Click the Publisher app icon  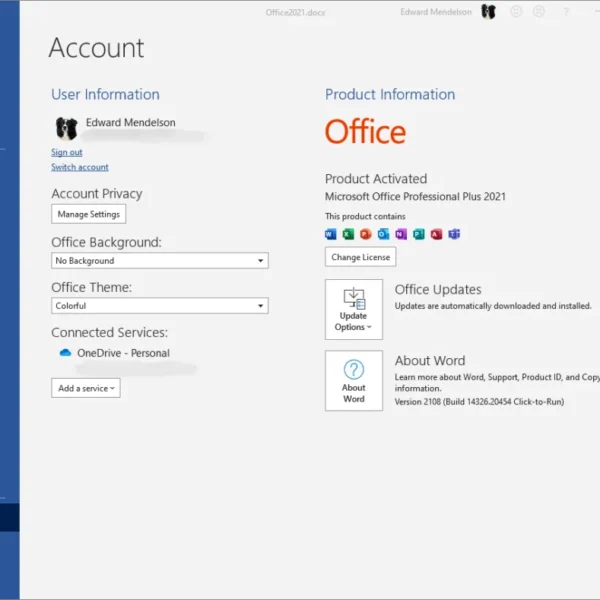tap(419, 234)
